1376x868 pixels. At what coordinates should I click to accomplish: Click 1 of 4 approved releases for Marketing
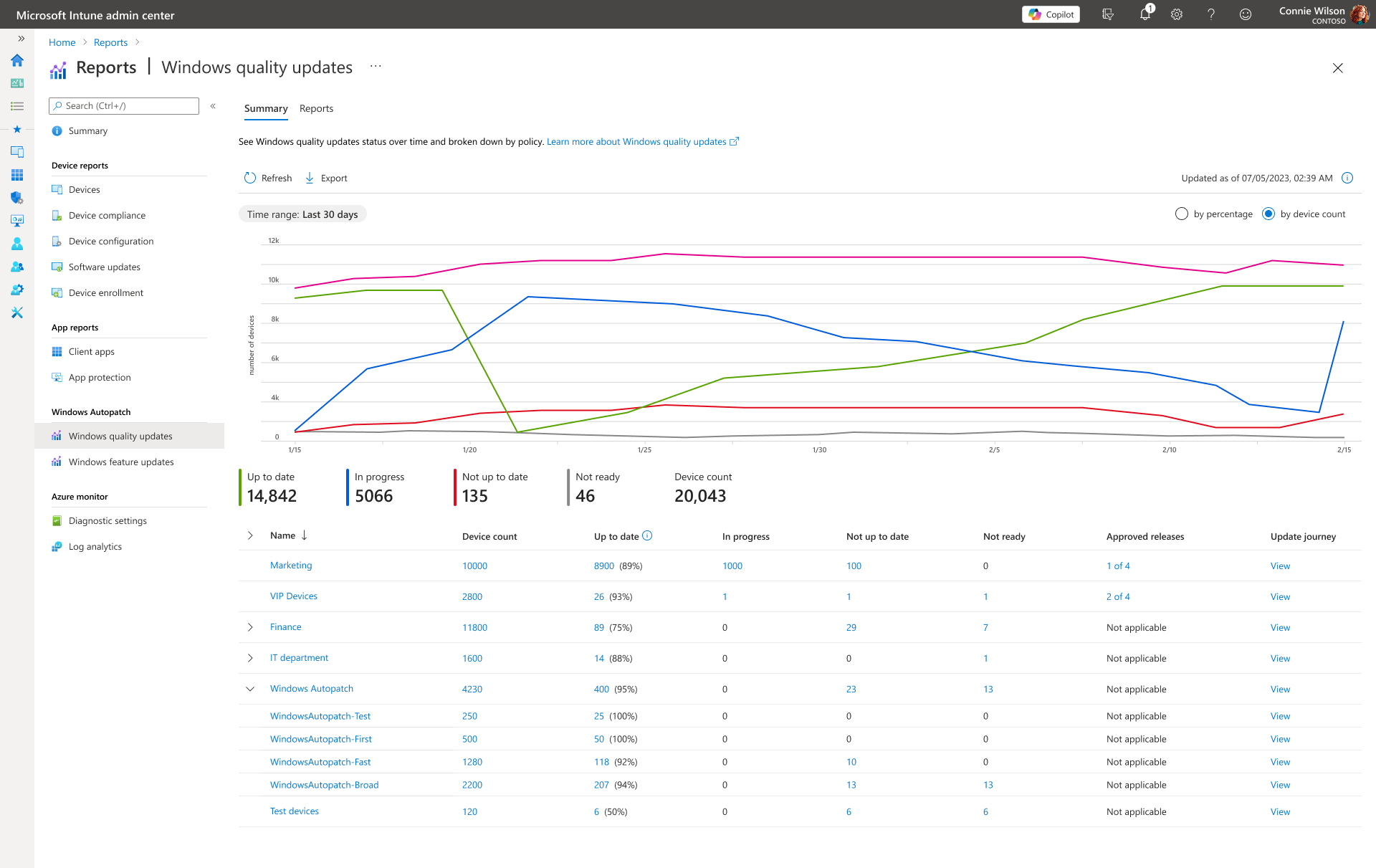coord(1118,566)
